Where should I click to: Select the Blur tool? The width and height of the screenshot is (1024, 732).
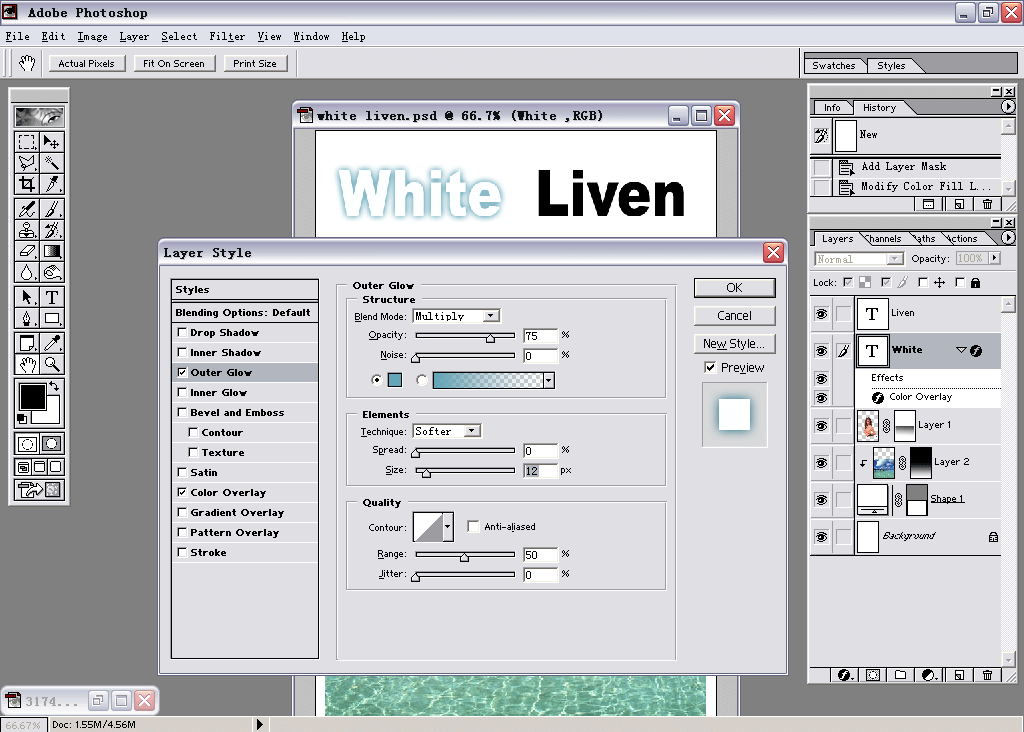pyautogui.click(x=27, y=272)
